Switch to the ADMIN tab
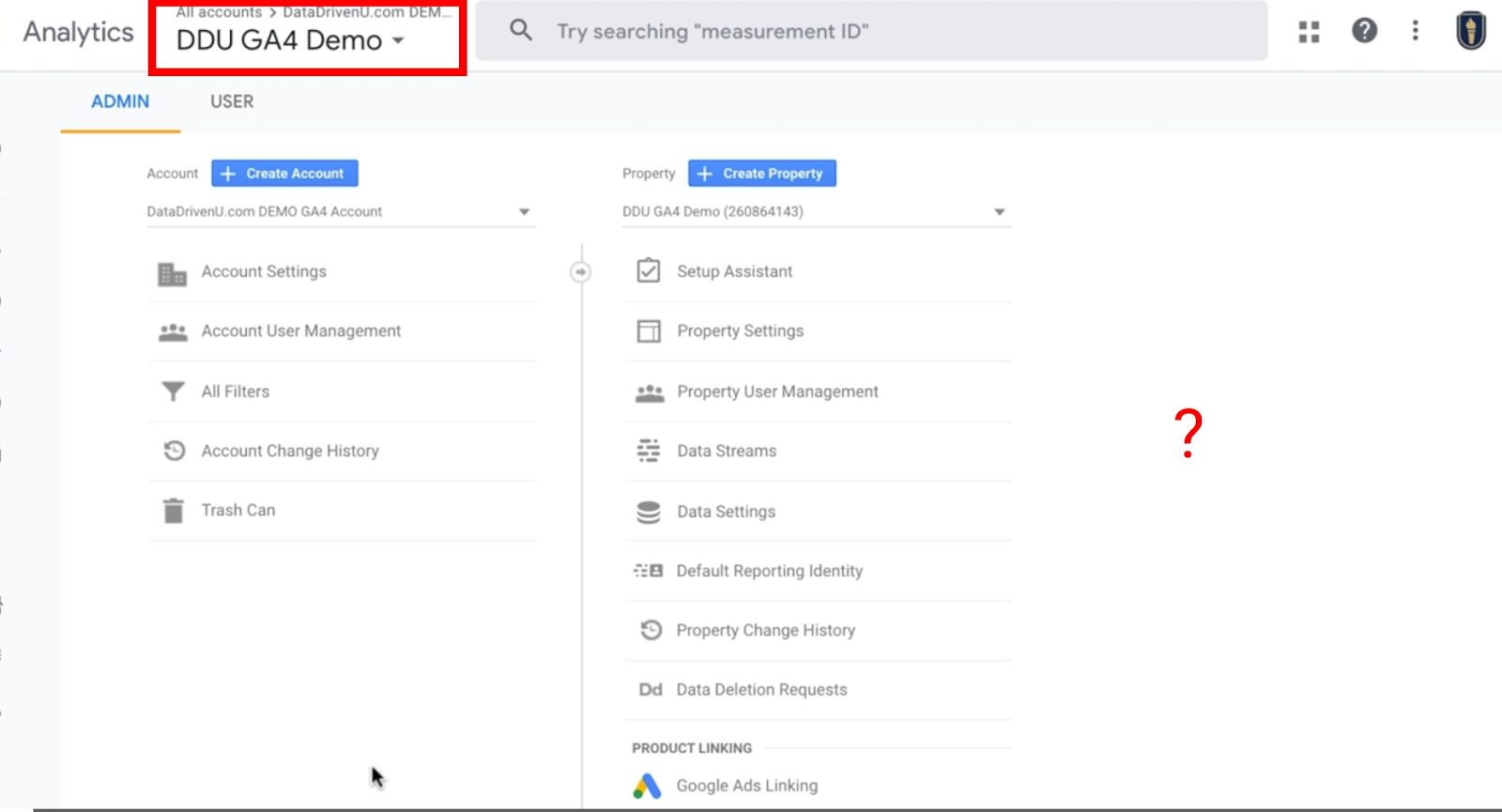 120,101
